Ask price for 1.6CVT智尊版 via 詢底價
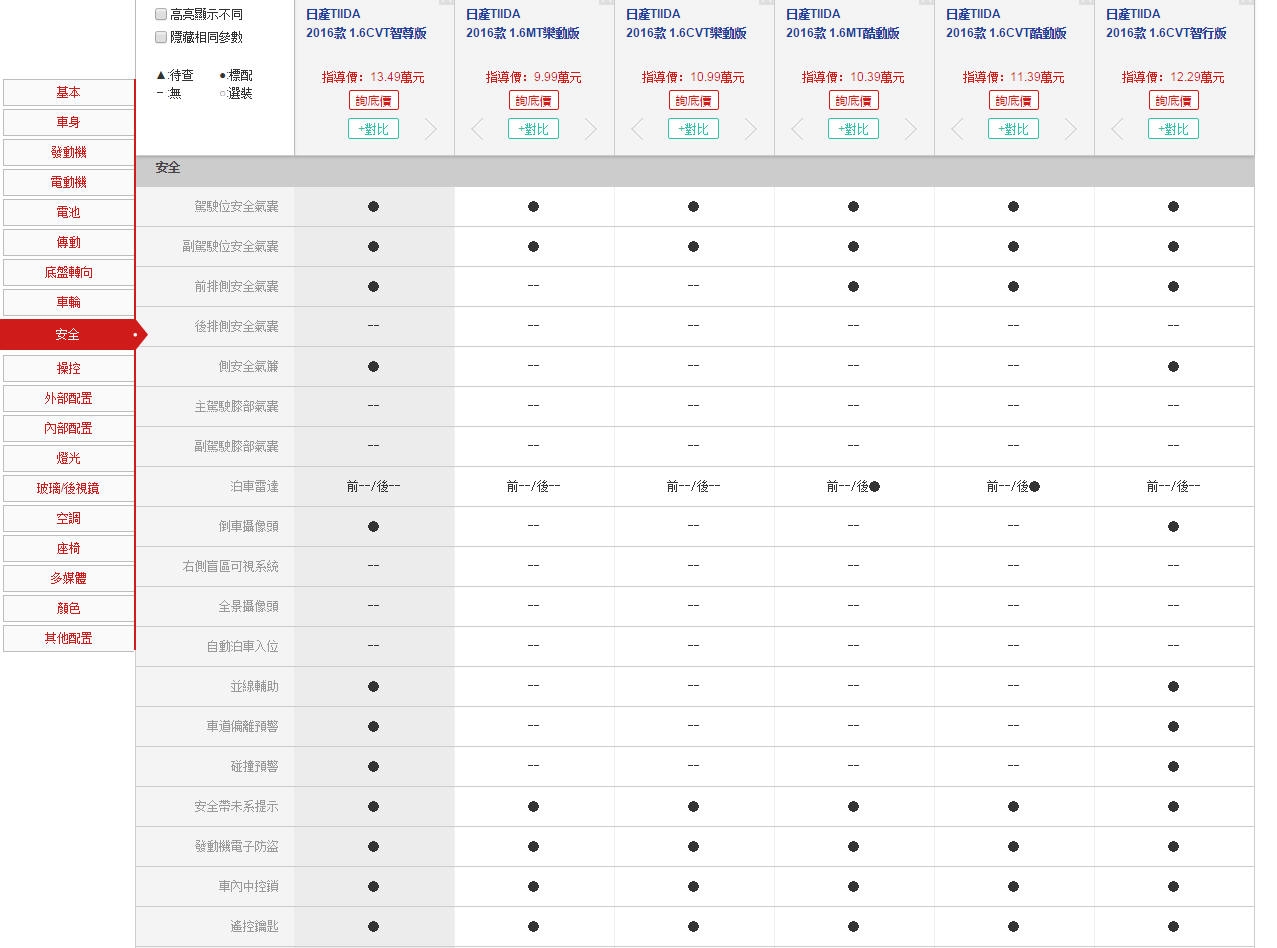 (373, 100)
